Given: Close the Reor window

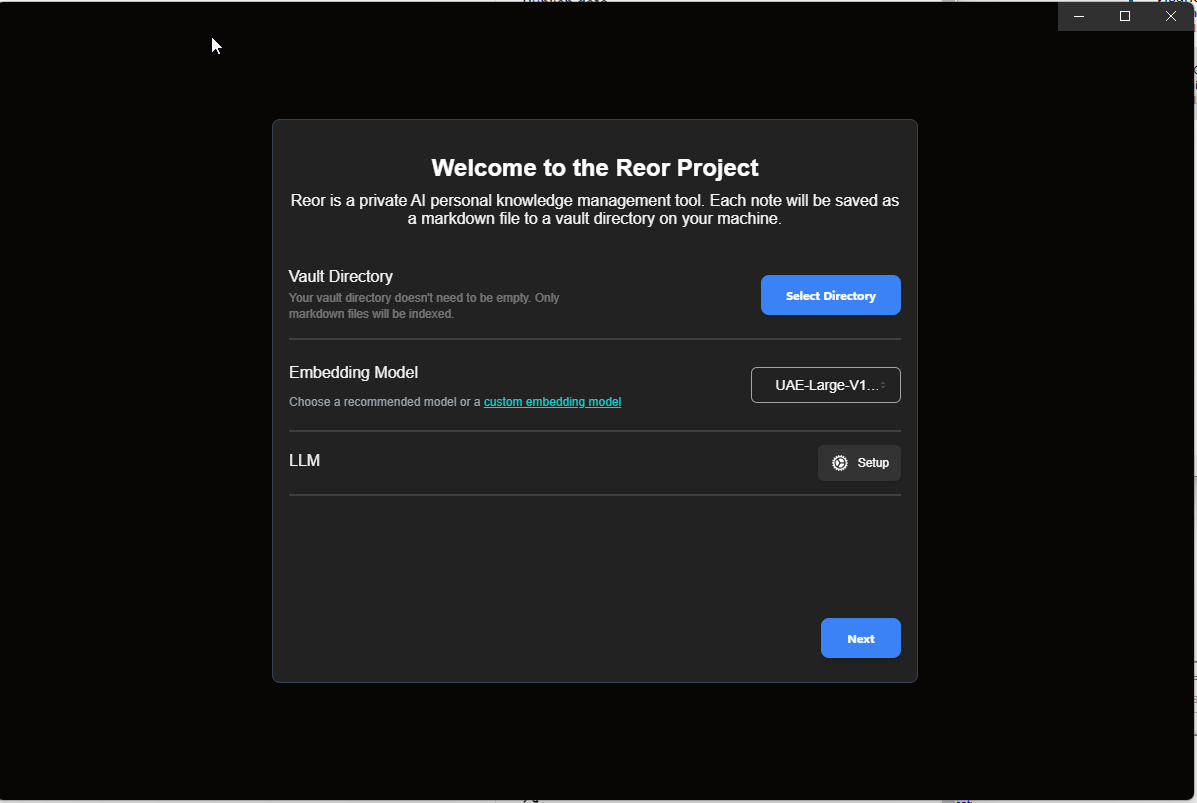Looking at the screenshot, I should pos(1170,16).
